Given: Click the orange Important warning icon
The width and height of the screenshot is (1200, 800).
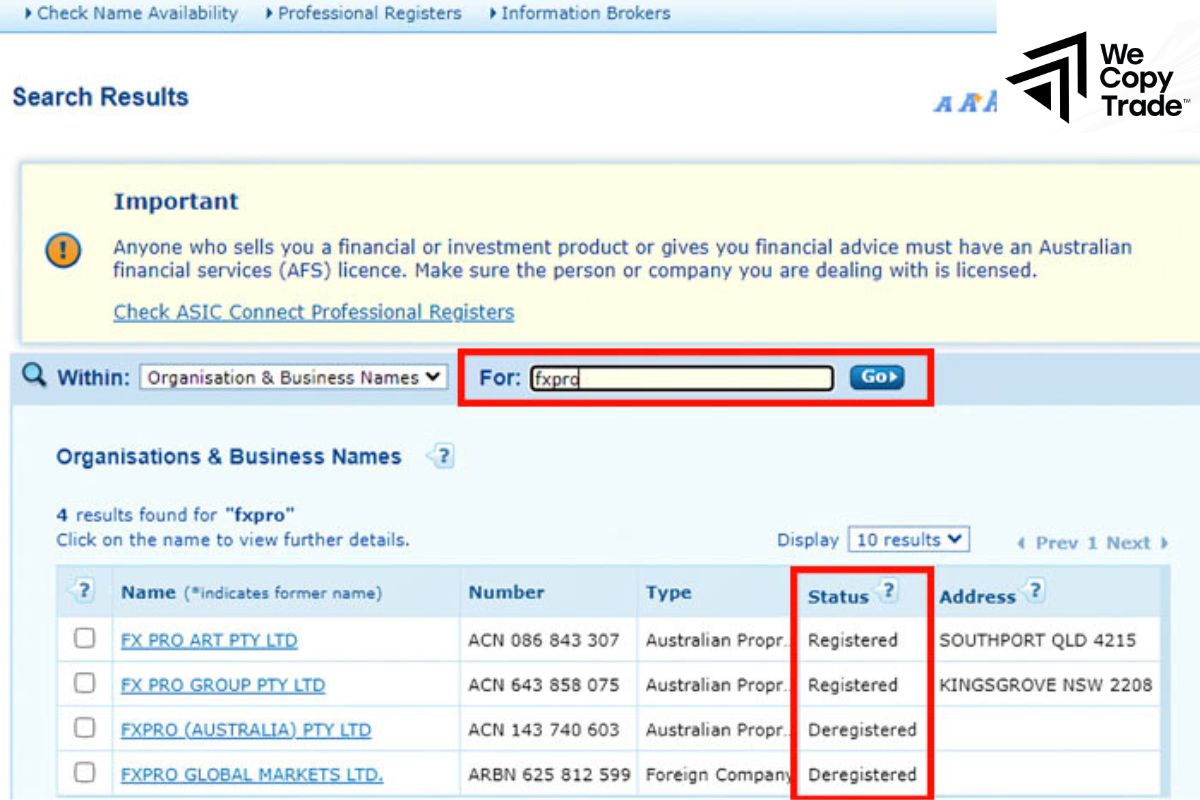Looking at the screenshot, I should [x=62, y=252].
